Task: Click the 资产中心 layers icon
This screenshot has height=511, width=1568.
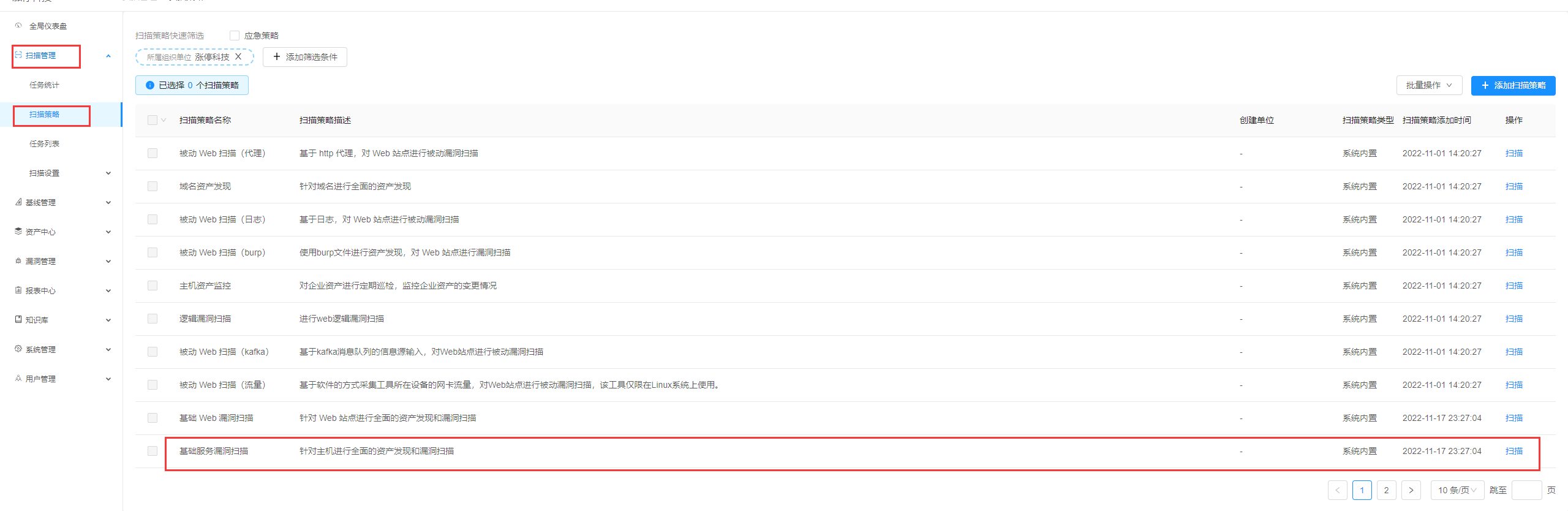Action: (x=18, y=232)
